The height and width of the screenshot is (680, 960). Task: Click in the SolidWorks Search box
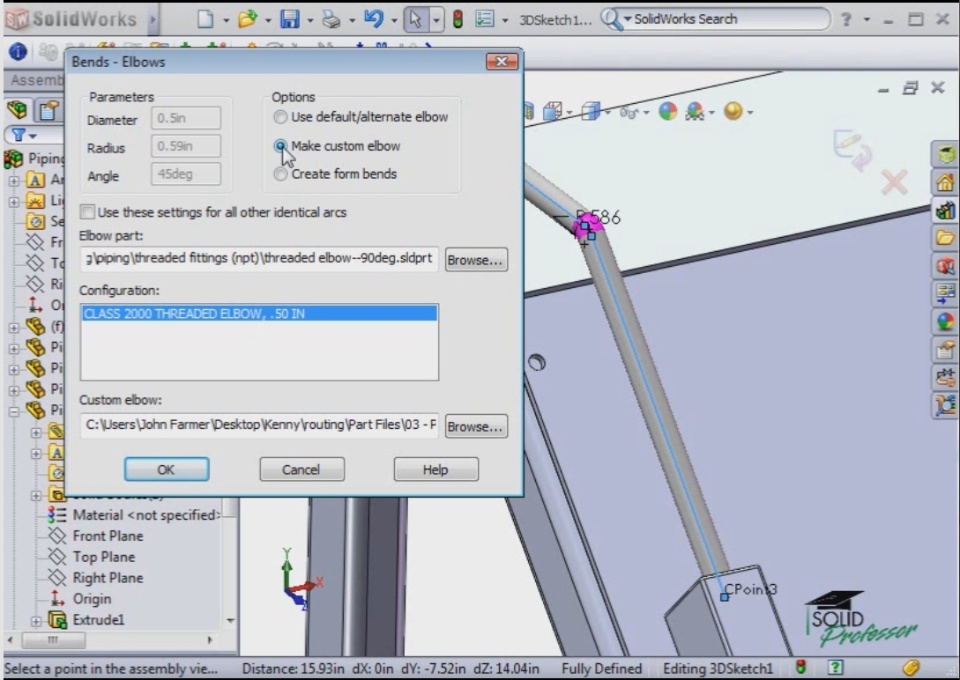729,19
